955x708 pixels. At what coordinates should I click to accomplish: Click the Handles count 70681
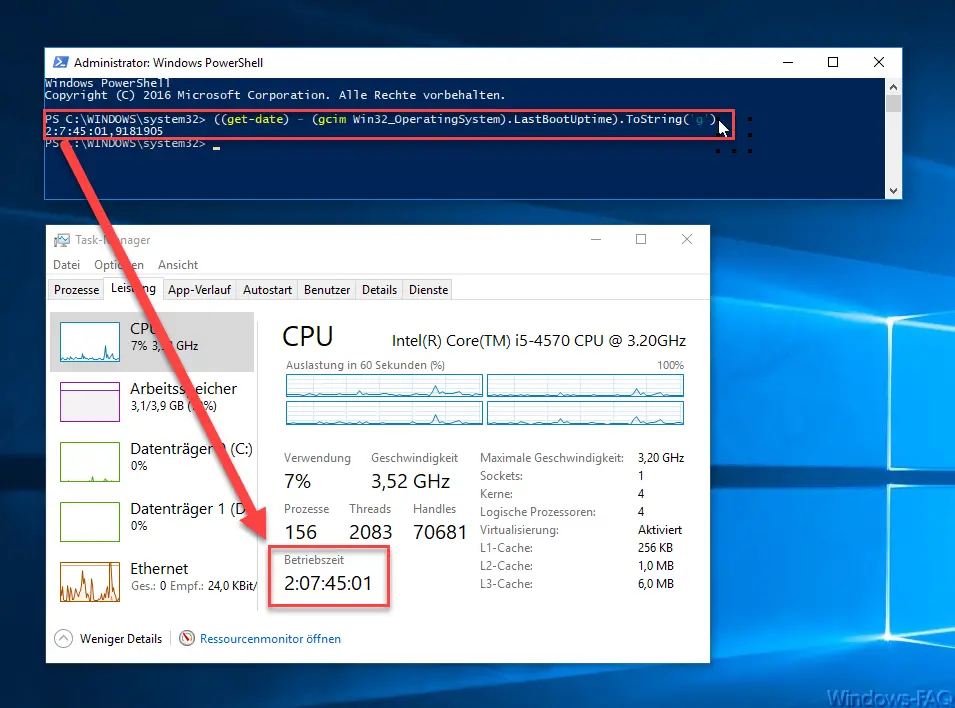point(440,532)
